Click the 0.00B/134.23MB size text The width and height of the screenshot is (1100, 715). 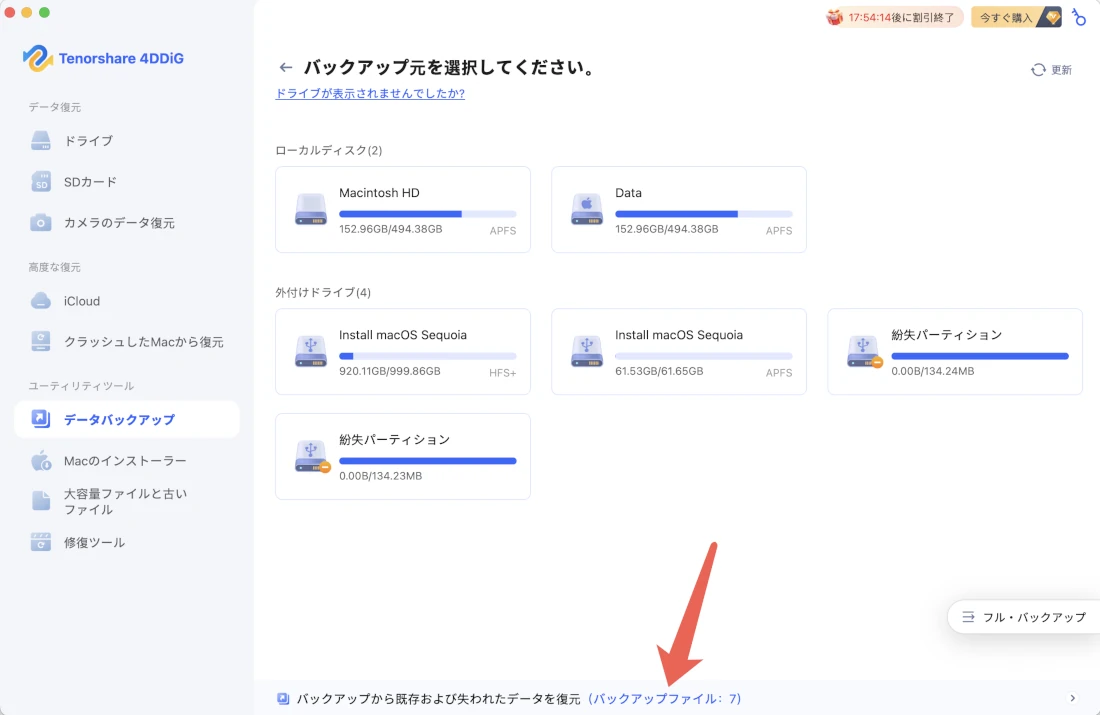[380, 476]
